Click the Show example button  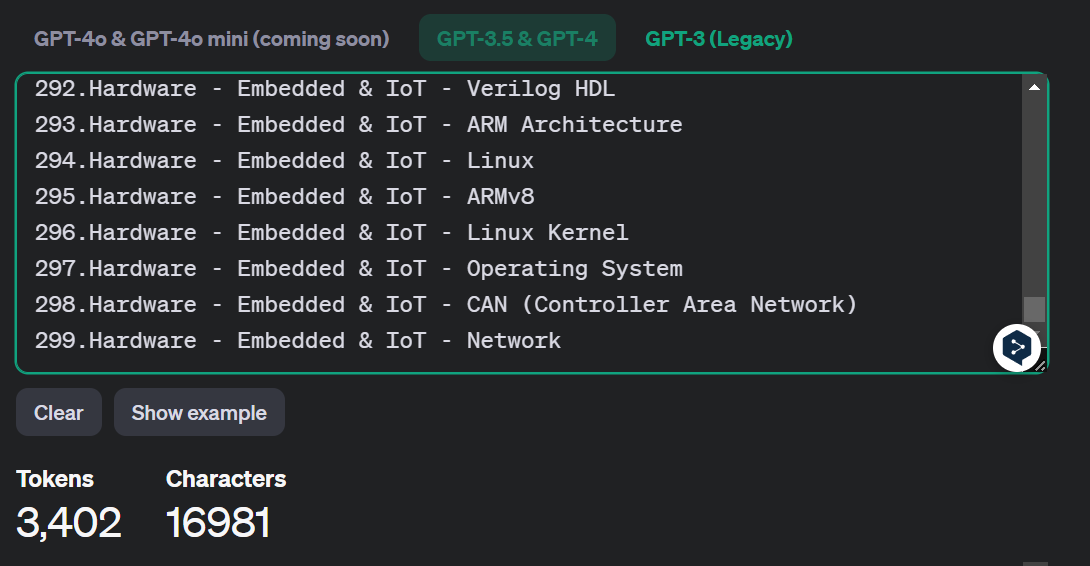pos(200,412)
